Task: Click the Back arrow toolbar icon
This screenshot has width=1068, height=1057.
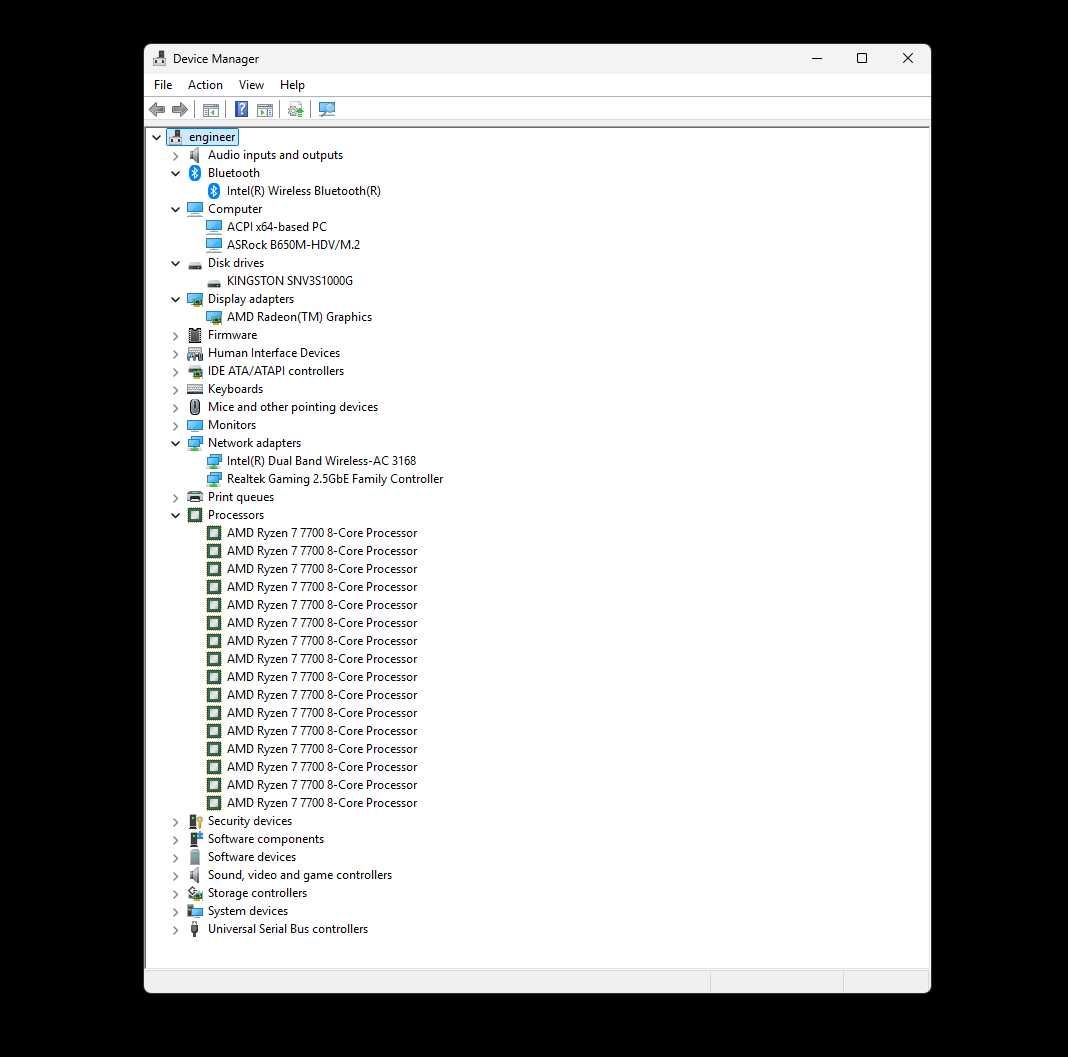Action: pos(157,110)
